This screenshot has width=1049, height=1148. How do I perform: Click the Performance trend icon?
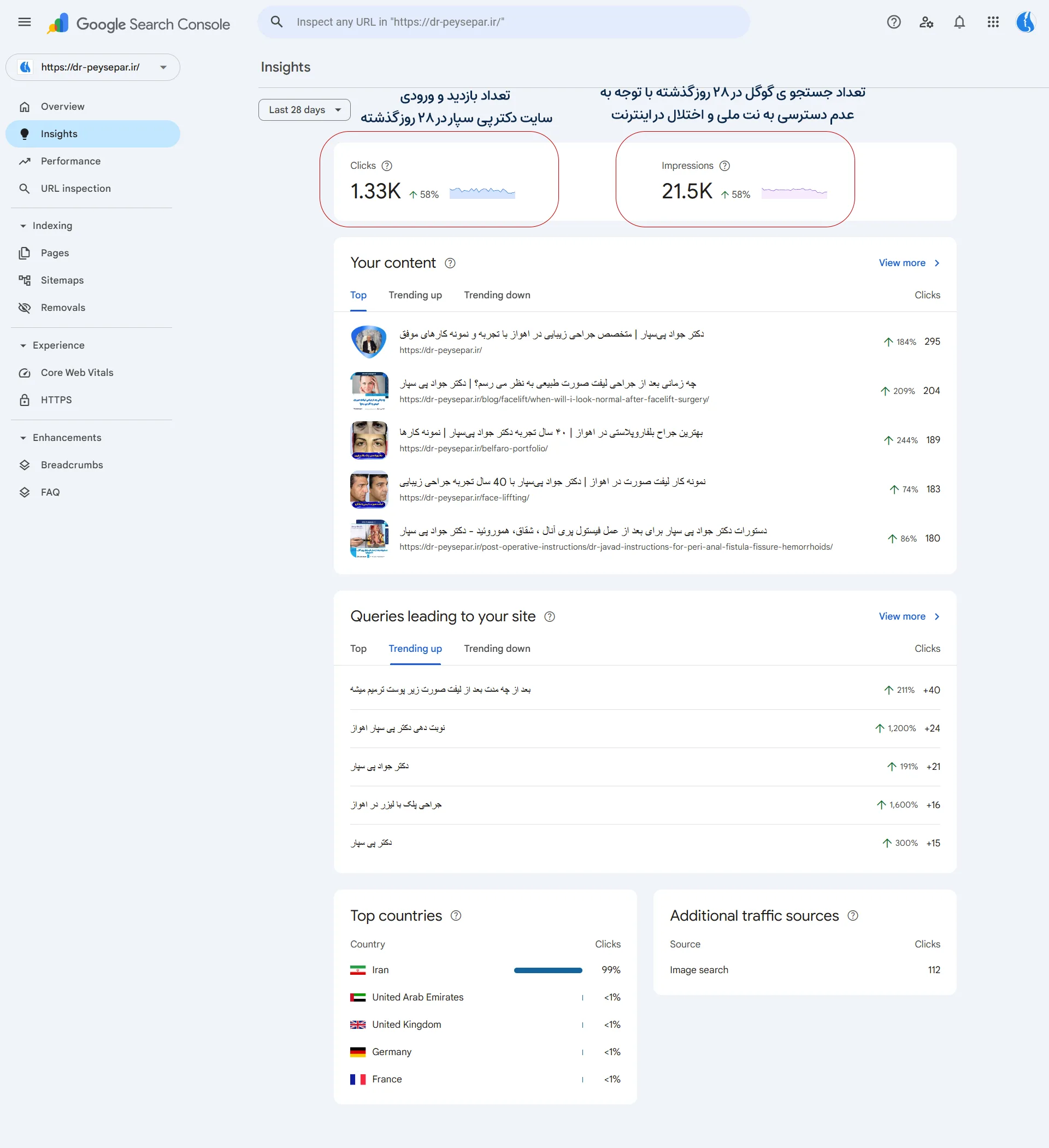tap(25, 161)
